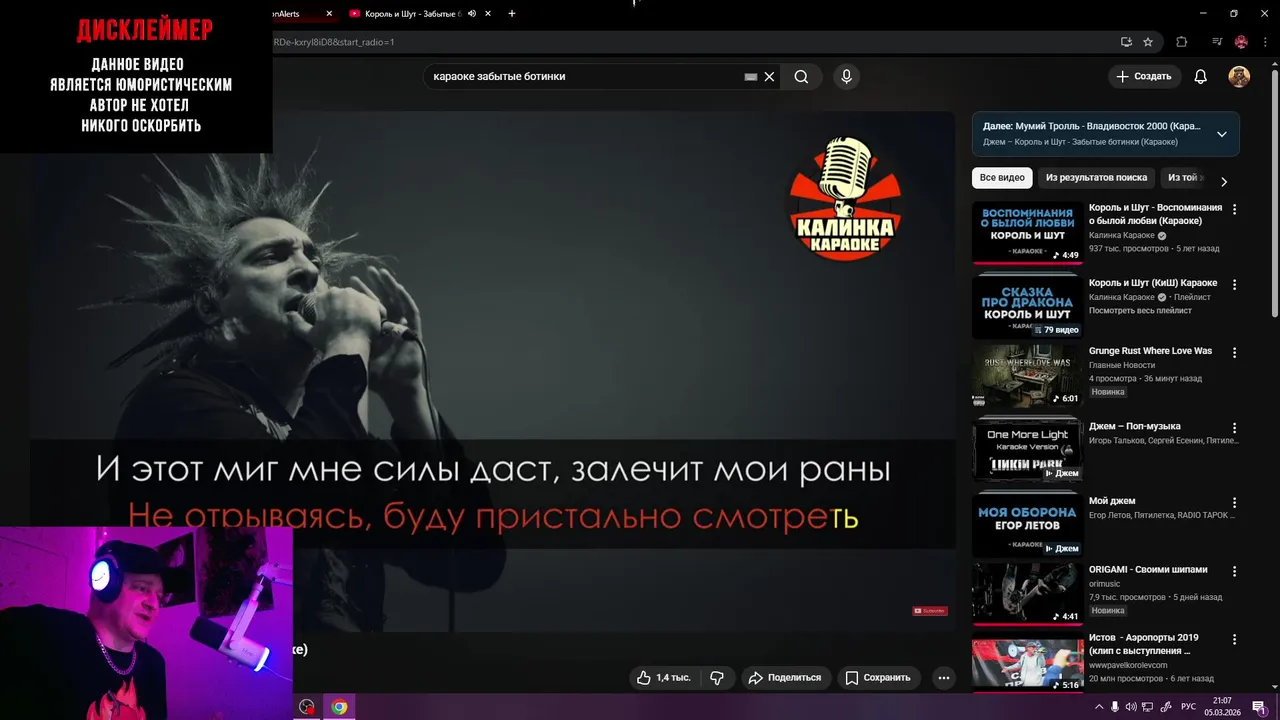Open Сказка про дракона playlist thumbnail

click(1027, 307)
